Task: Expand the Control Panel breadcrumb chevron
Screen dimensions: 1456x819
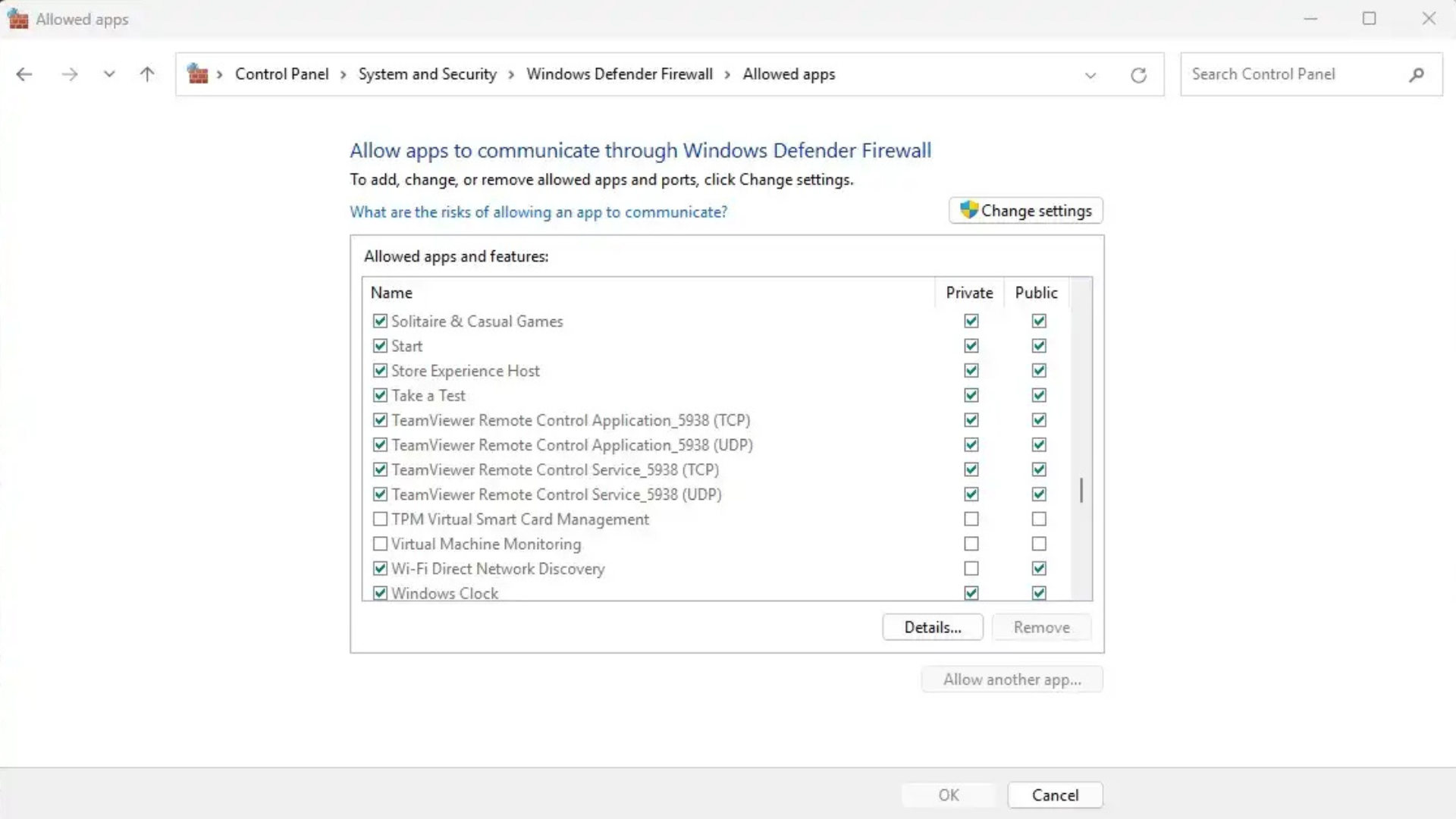Action: point(344,74)
